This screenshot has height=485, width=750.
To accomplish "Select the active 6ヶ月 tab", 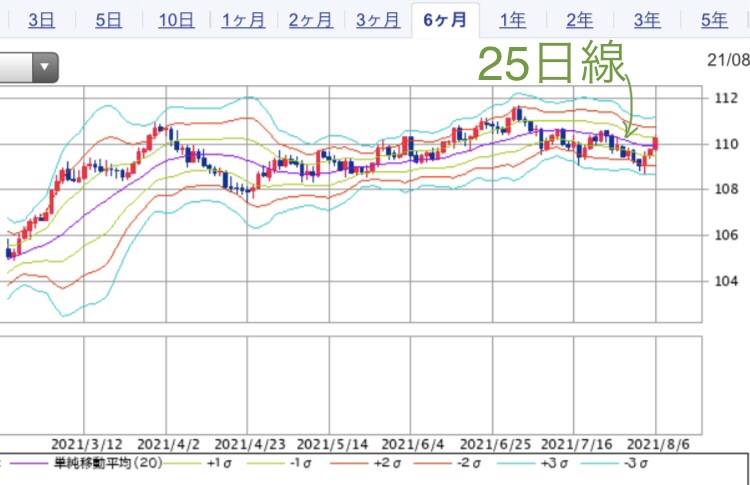I will tap(445, 20).
